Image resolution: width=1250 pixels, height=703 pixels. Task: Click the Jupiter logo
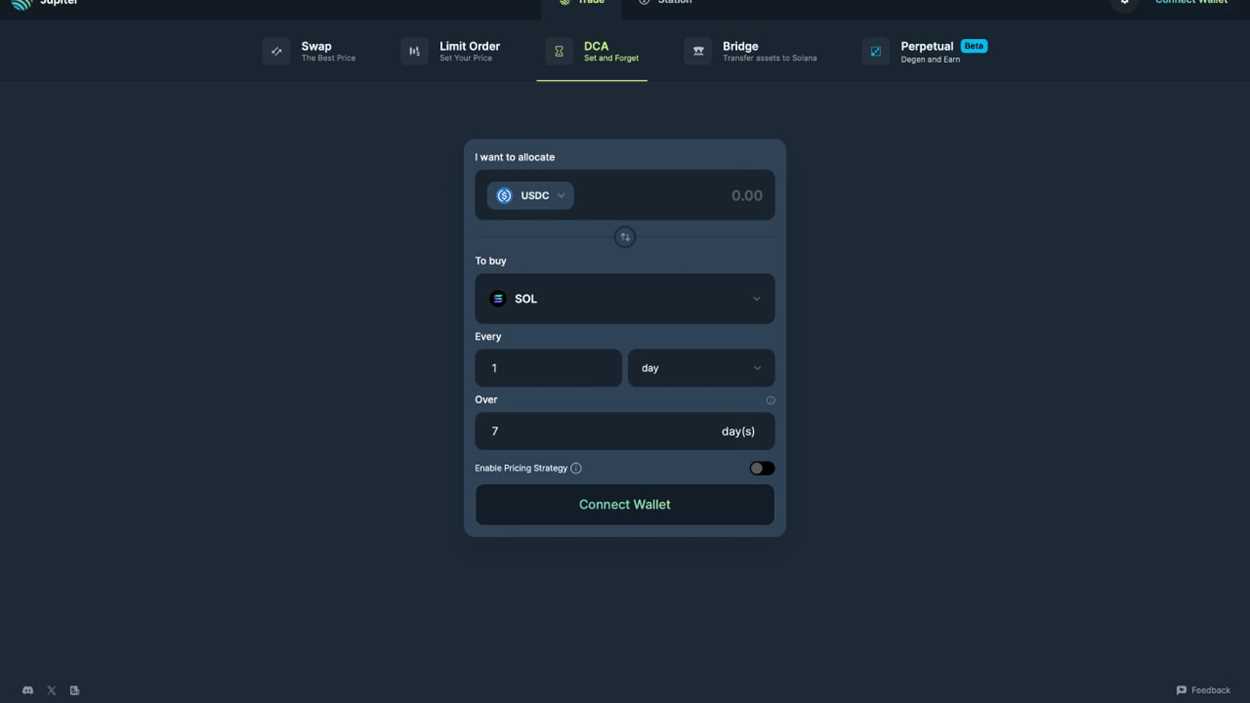22,3
